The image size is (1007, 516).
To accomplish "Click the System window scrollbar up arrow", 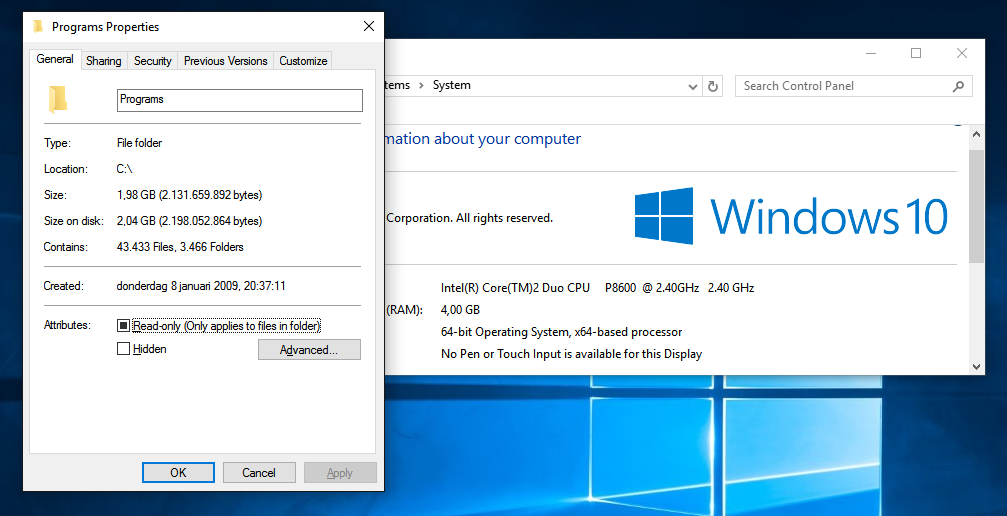I will coord(976,135).
